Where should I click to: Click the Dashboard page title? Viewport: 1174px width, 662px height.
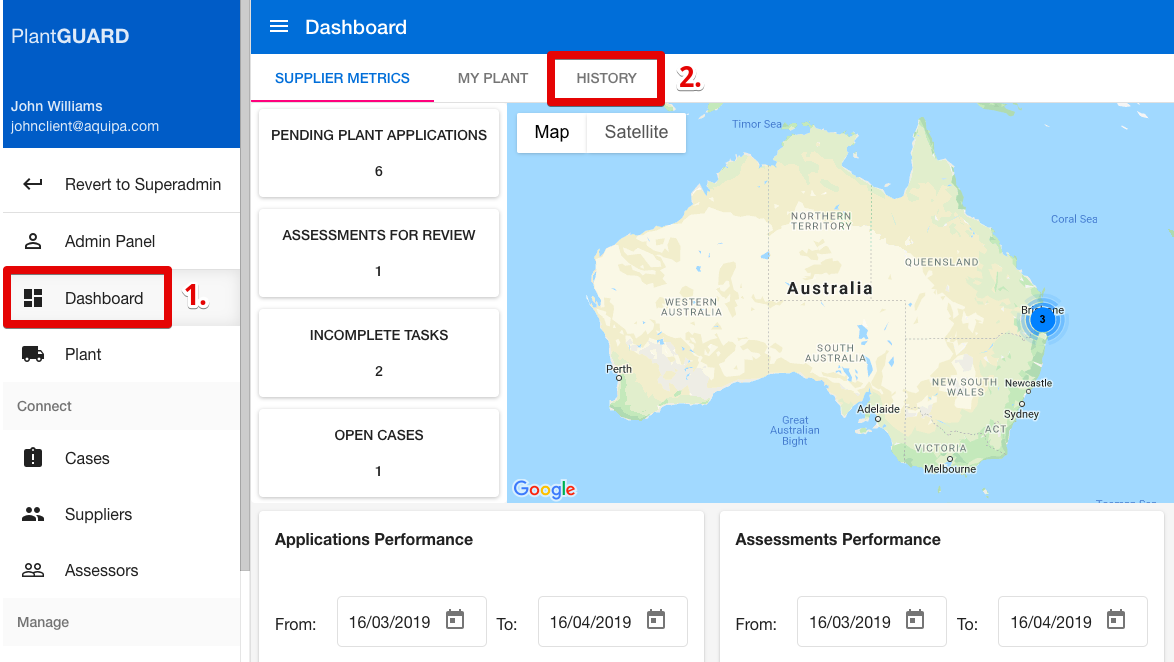356,27
